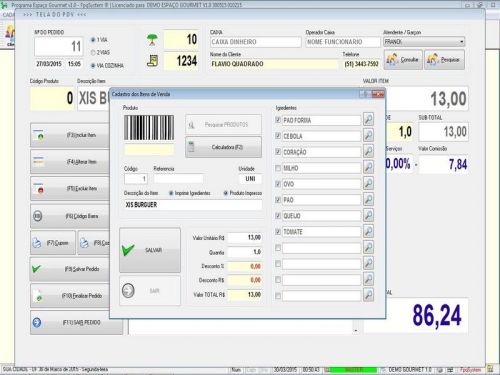Click the (F11) SAIR PEDIDO button

click(x=77, y=323)
